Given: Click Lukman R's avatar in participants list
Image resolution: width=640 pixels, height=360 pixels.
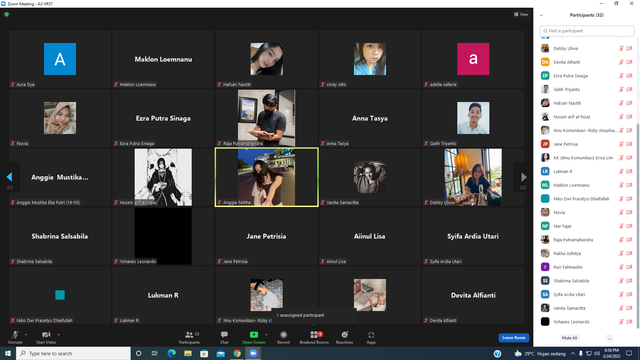Looking at the screenshot, I should [x=545, y=171].
